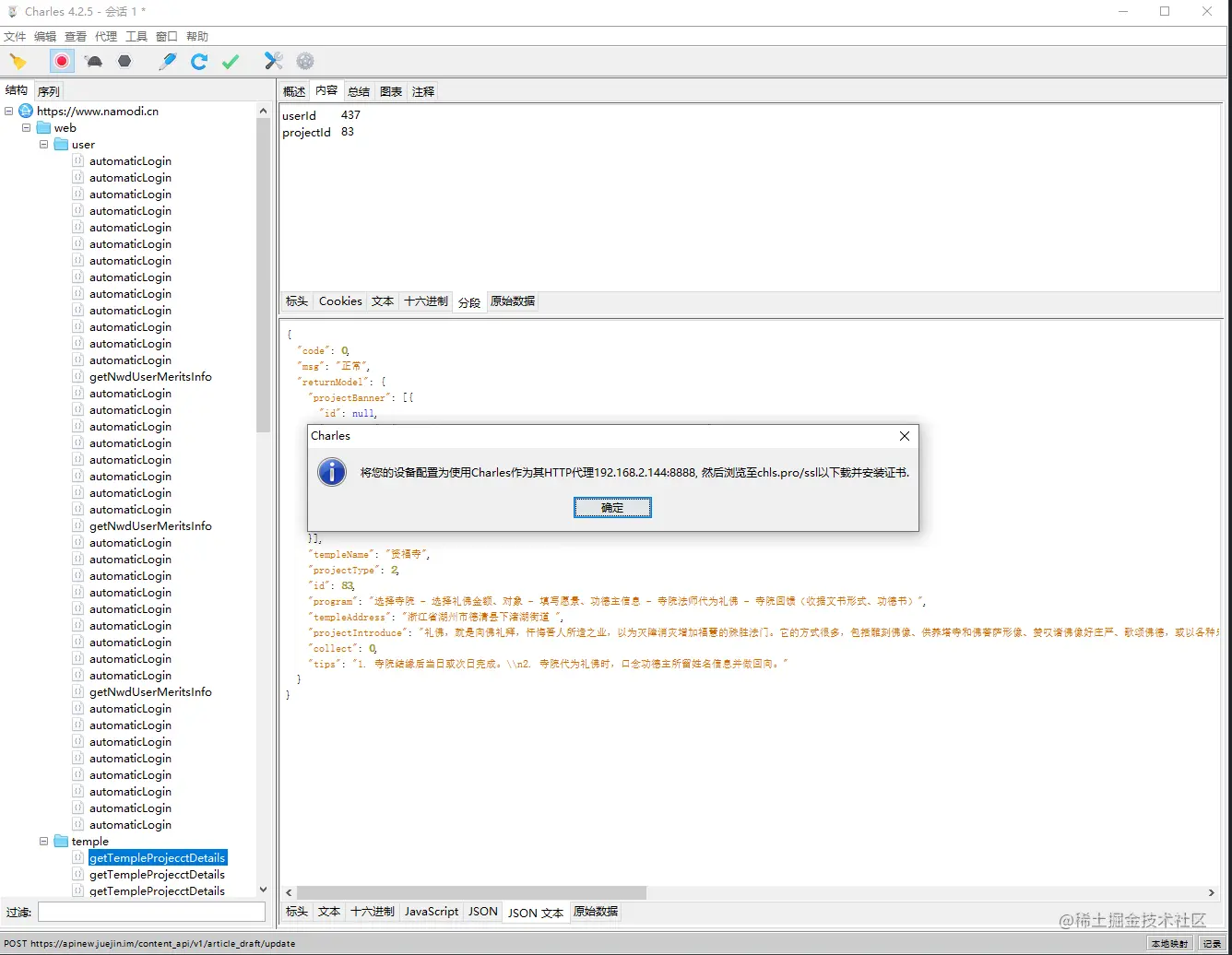Open the 窗口 menu
This screenshot has width=1232, height=955.
167,37
